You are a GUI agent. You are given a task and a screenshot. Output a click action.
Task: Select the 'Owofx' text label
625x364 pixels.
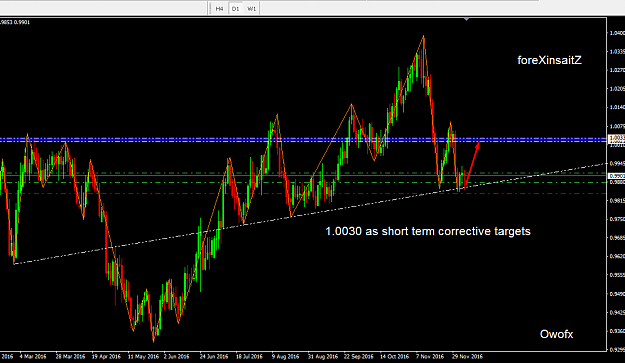556,334
